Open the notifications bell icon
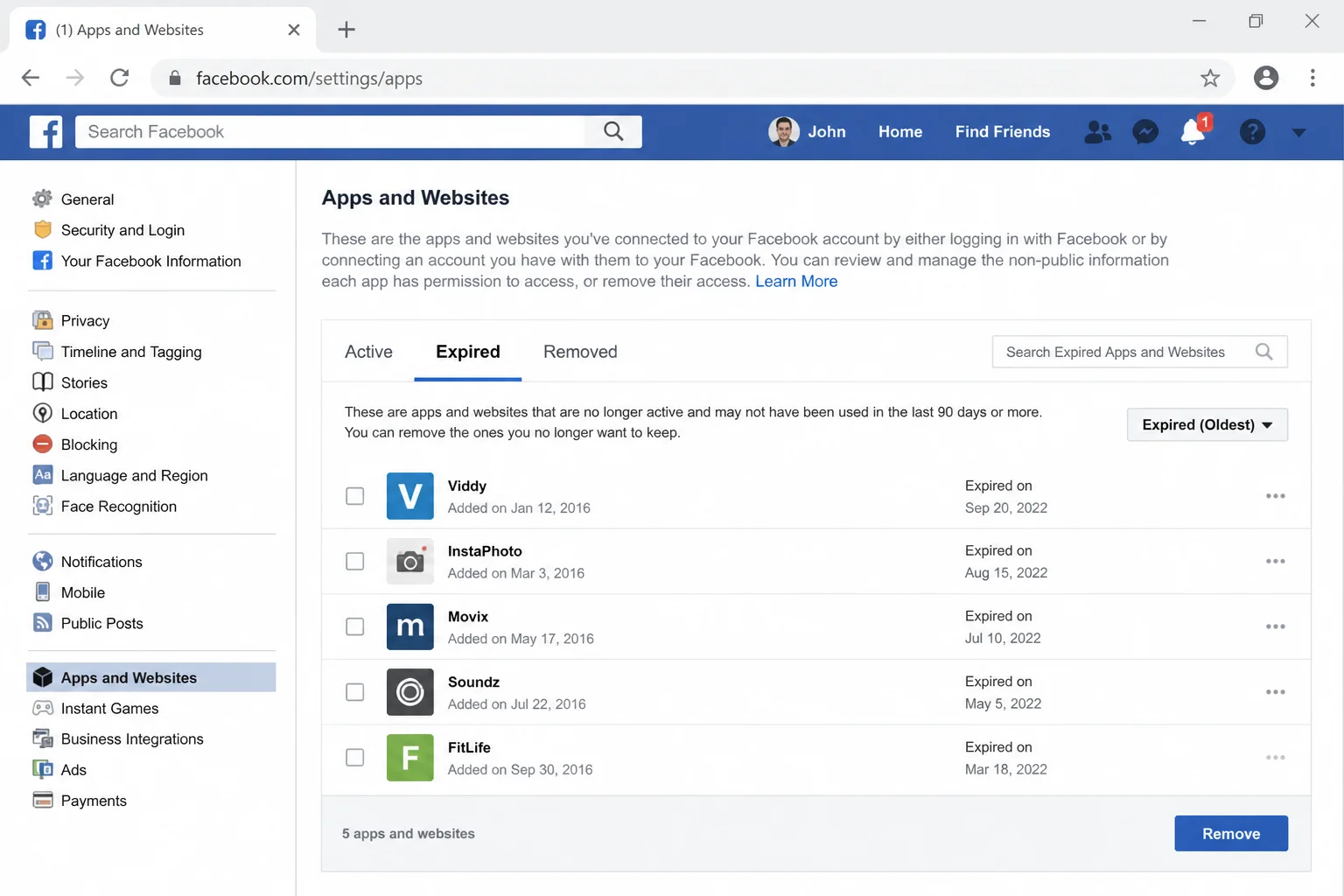This screenshot has height=896, width=1344. click(x=1193, y=131)
